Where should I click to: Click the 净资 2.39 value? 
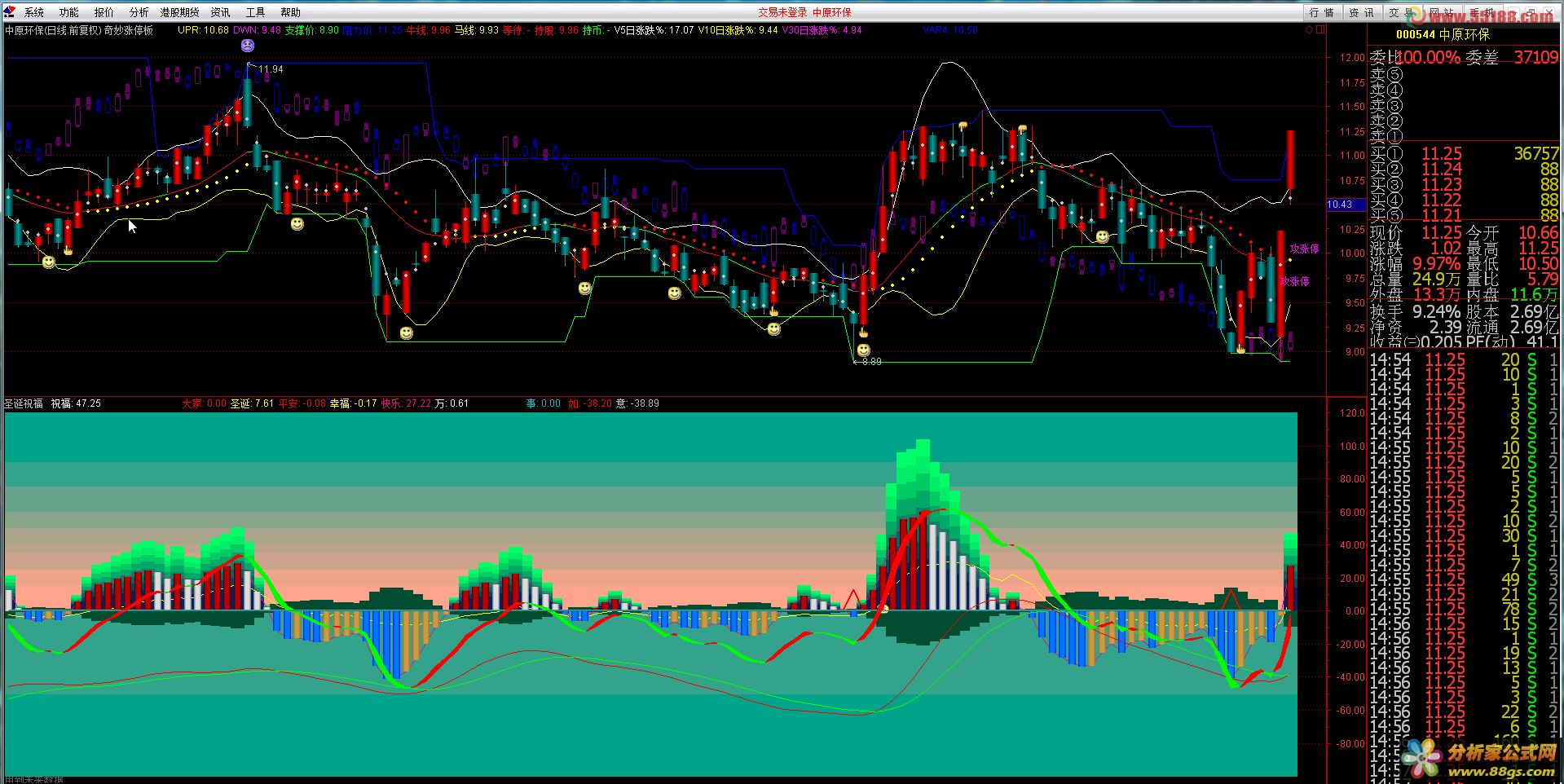pos(1444,328)
